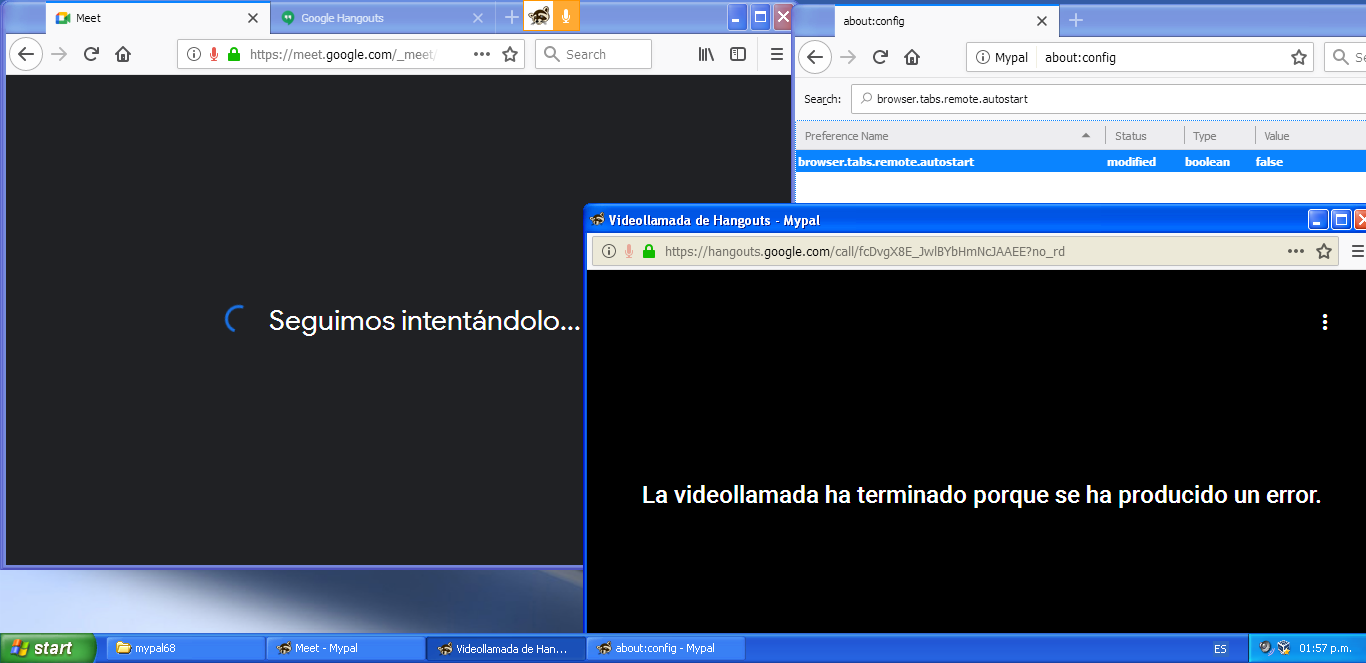Switch to Meet - Mypal taskbar button

345,648
